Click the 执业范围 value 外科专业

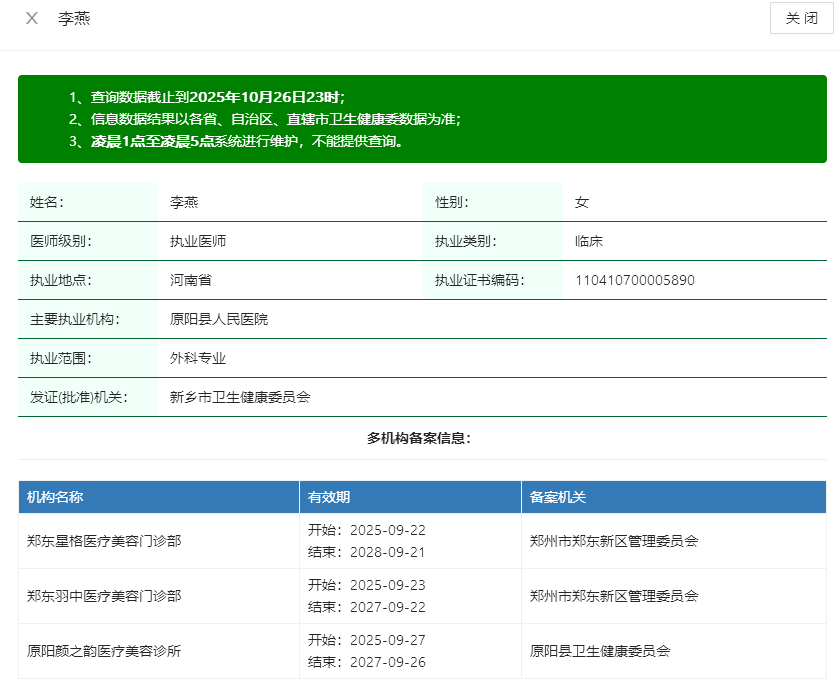[198, 358]
